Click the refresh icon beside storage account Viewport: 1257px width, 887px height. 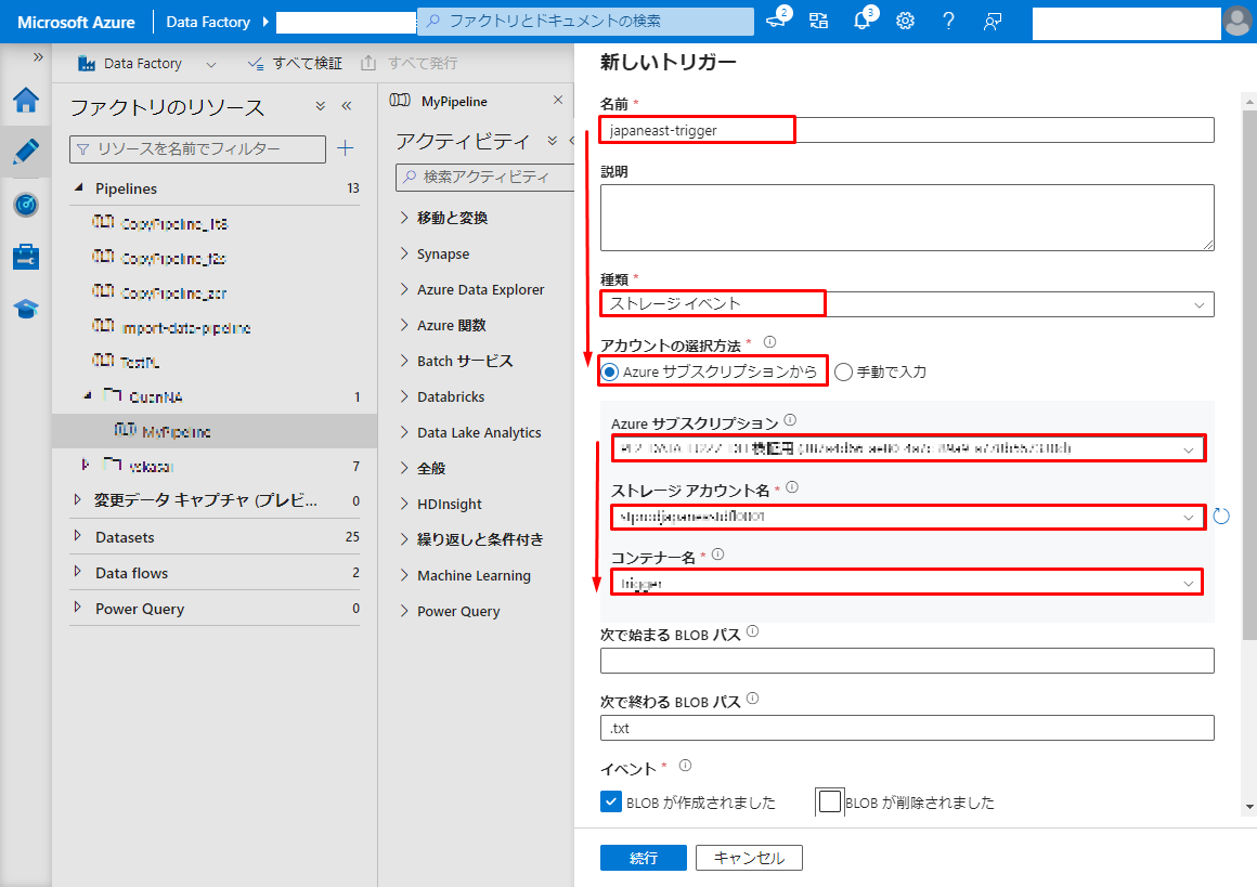(x=1220, y=517)
